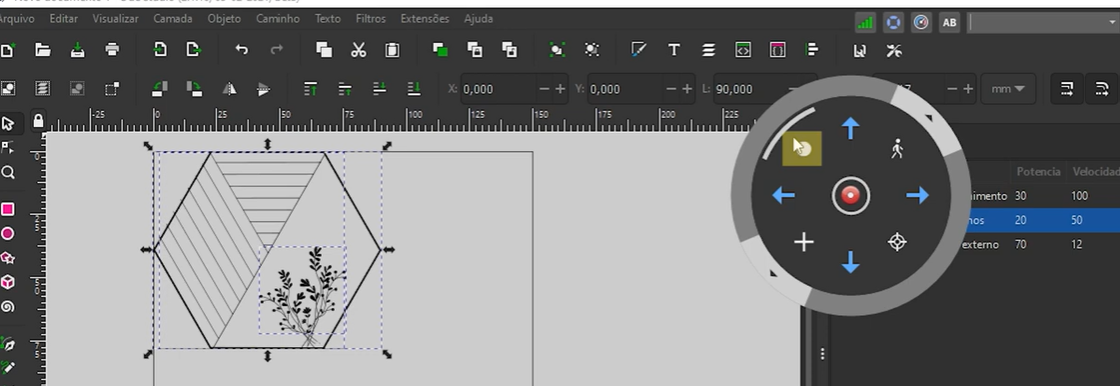Open the Editar menu

(64, 19)
